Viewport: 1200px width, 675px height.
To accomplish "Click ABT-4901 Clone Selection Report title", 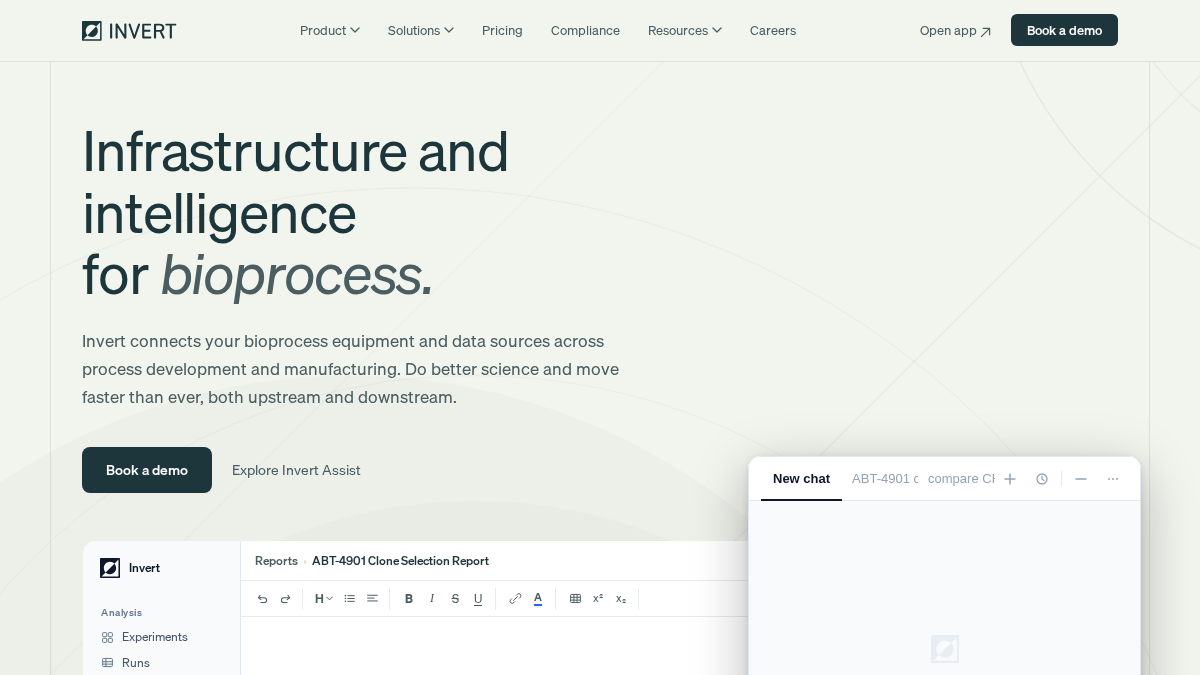I will (400, 561).
